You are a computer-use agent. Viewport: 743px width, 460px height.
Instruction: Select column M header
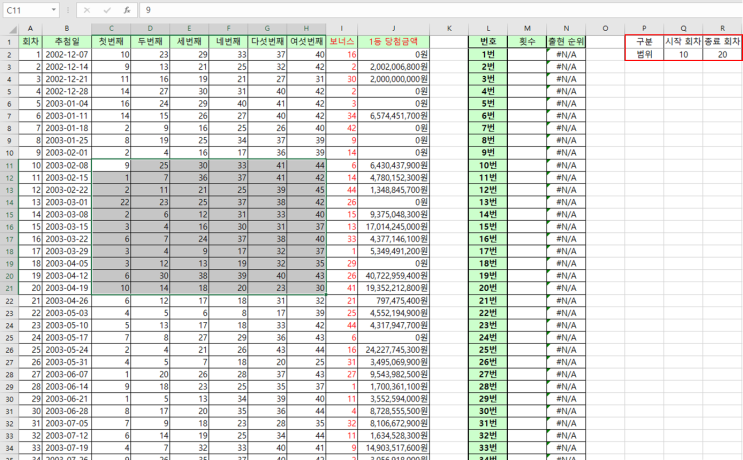coord(527,29)
